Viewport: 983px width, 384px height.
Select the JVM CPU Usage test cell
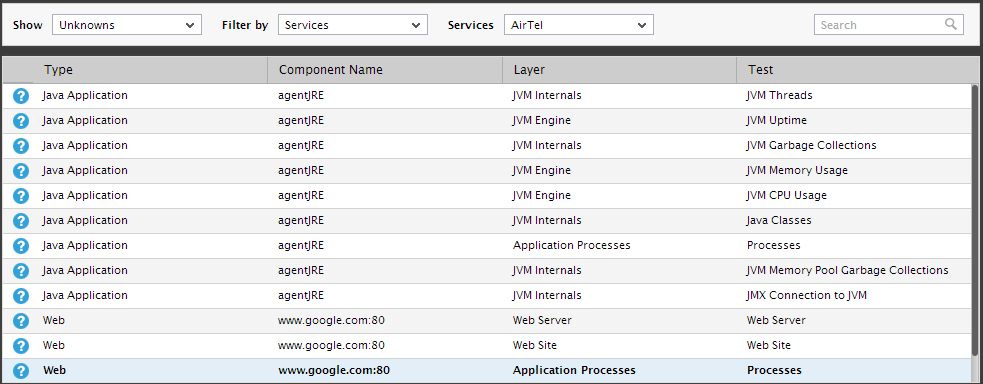pos(787,195)
